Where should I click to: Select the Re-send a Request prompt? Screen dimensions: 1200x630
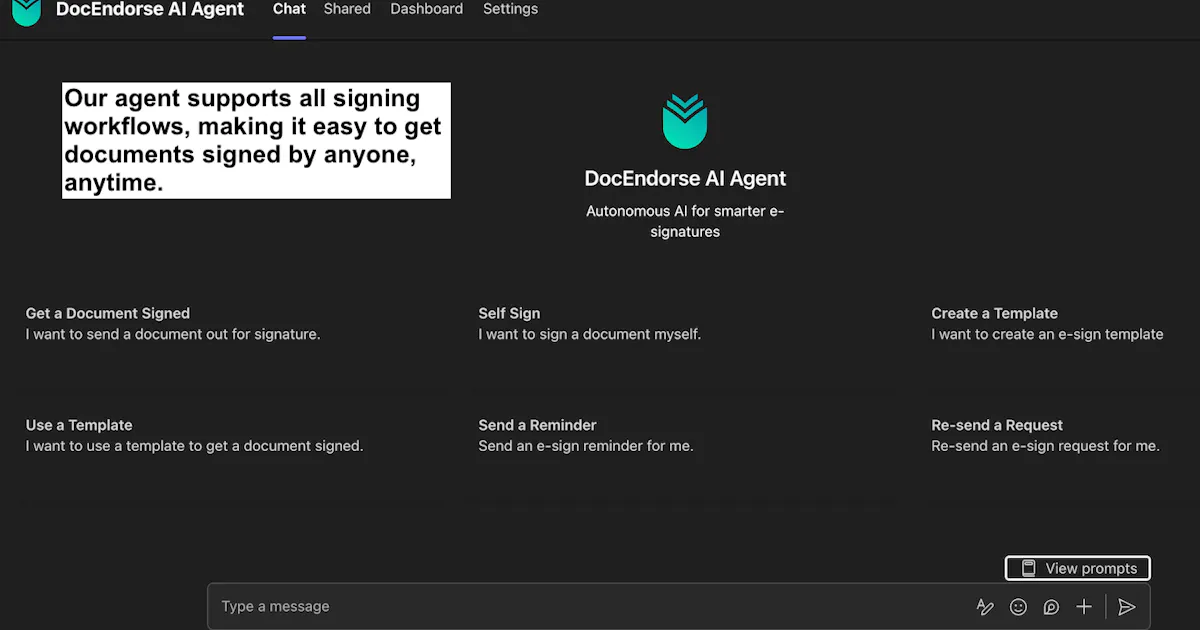tap(1045, 436)
